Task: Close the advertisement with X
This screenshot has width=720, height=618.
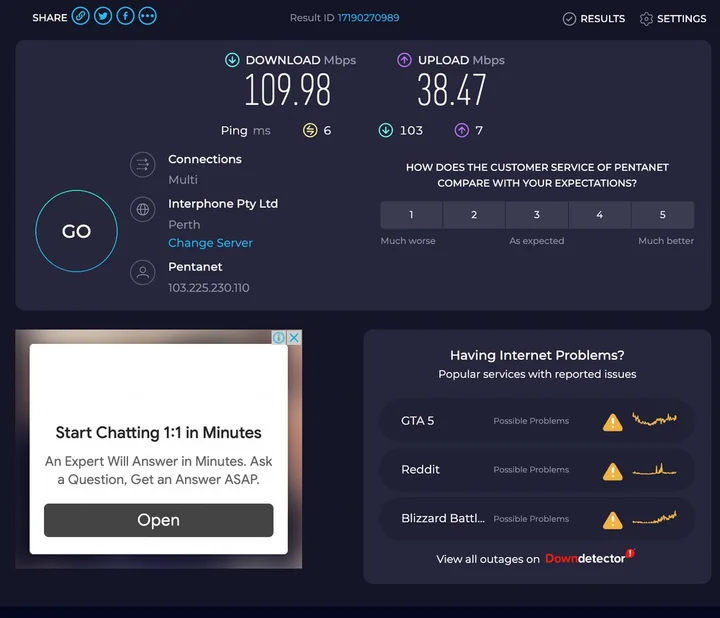Action: tap(294, 338)
